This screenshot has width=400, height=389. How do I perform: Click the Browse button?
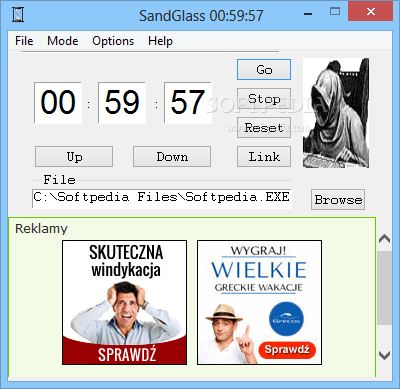pos(338,200)
